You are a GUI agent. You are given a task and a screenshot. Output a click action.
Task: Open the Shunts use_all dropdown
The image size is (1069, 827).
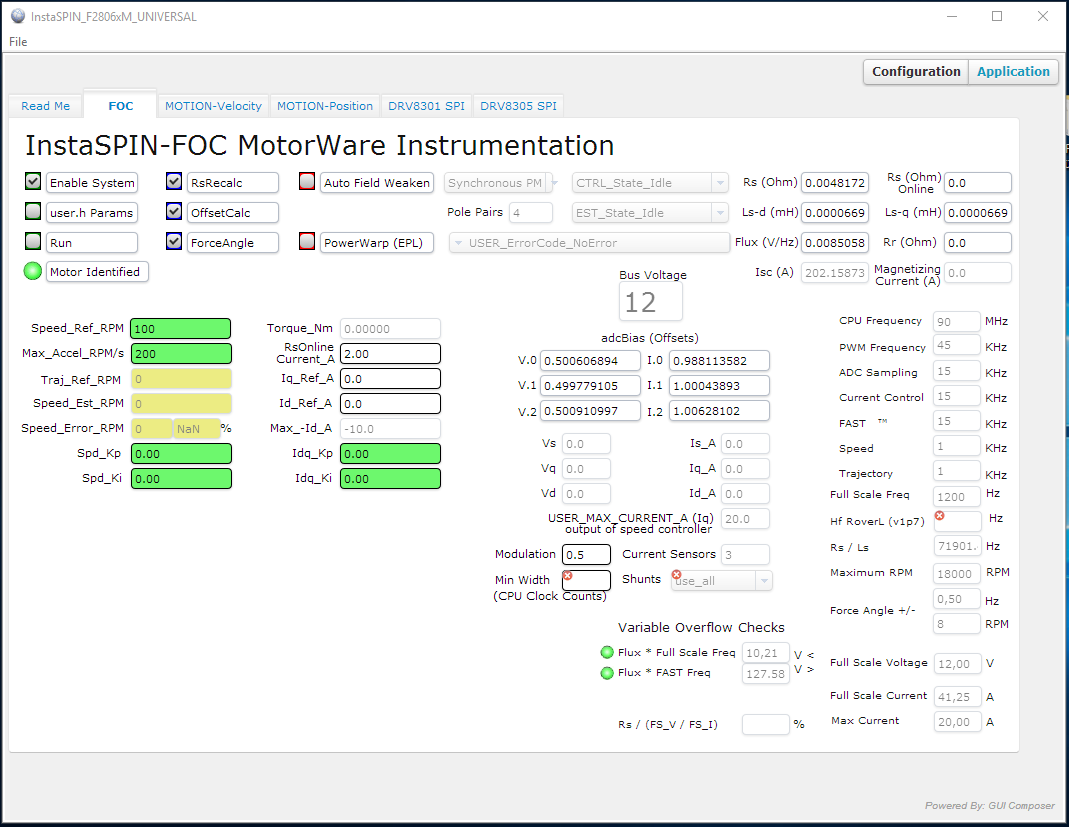(722, 581)
